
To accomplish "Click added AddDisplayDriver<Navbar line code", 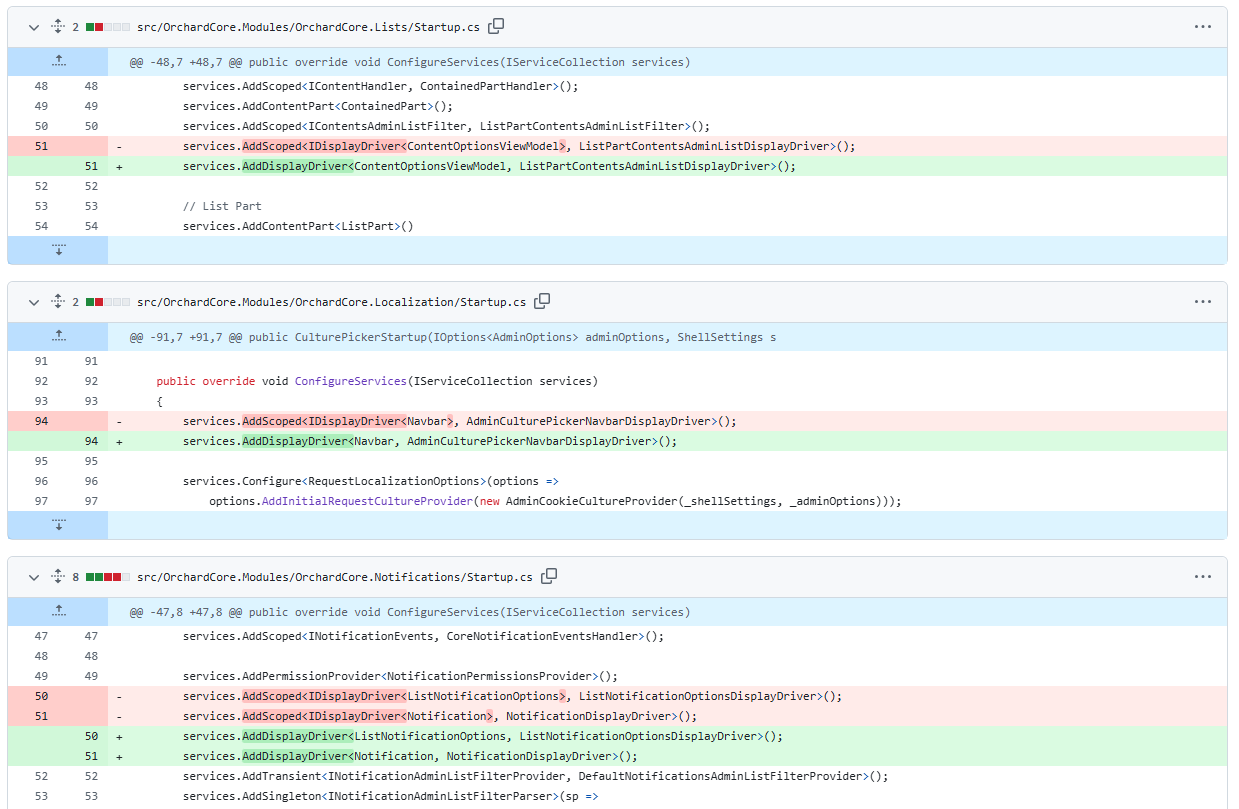I will (430, 441).
